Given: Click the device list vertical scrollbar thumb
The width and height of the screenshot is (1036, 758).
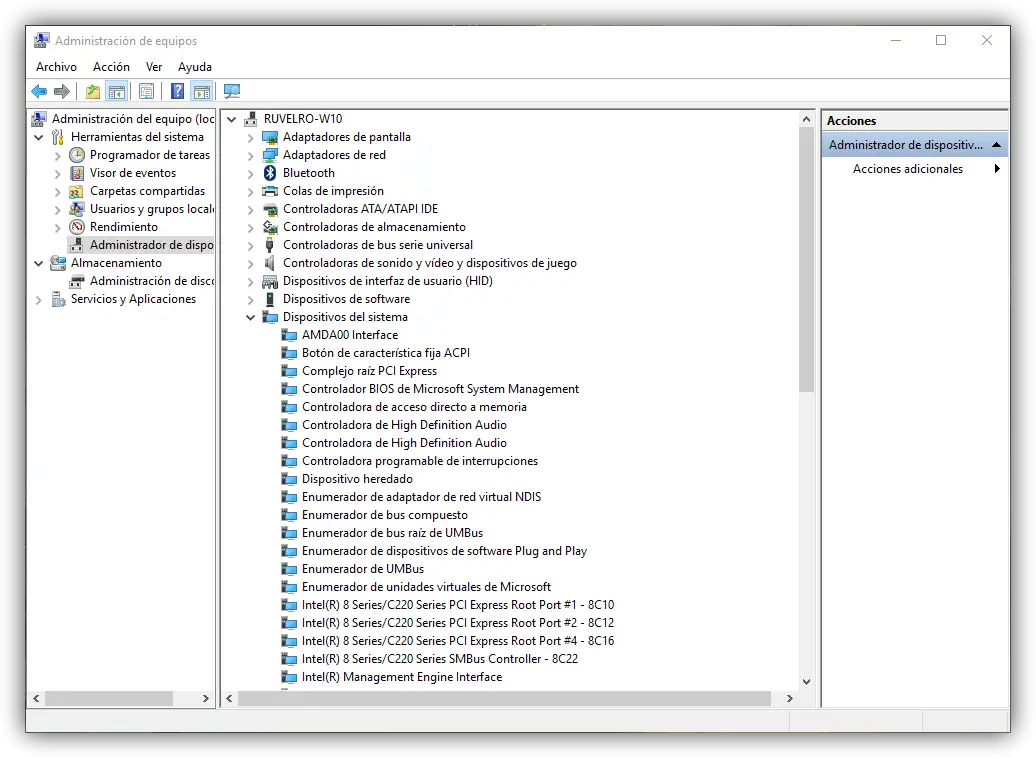Looking at the screenshot, I should point(806,259).
